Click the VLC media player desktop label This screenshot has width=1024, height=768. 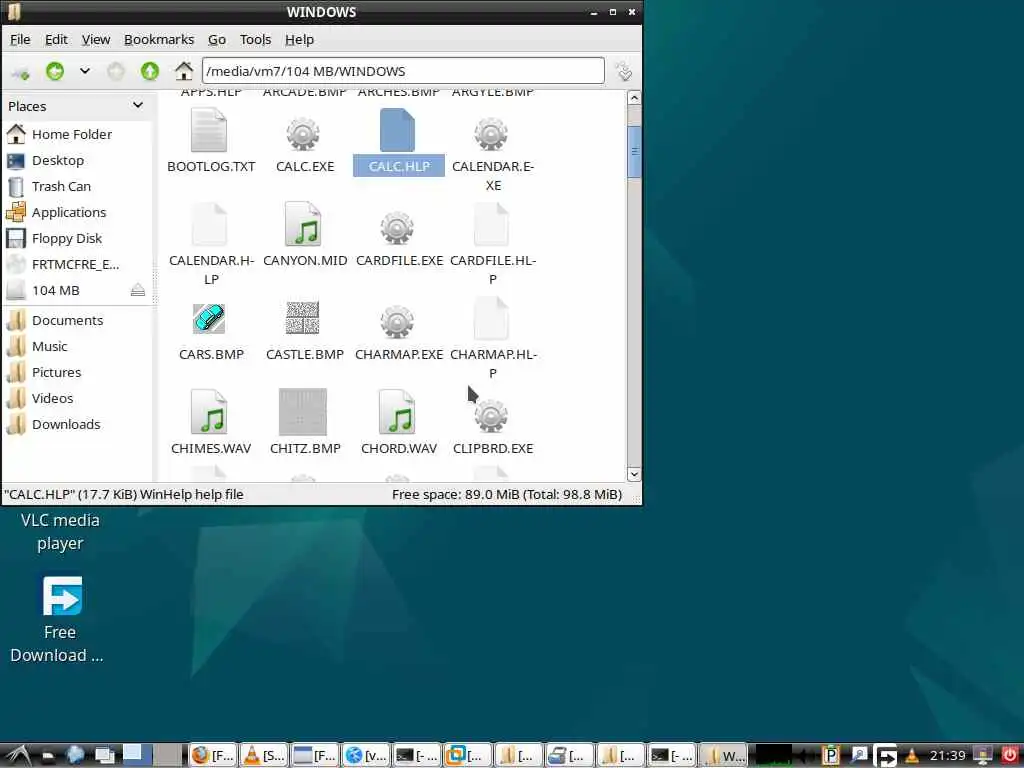click(x=60, y=532)
